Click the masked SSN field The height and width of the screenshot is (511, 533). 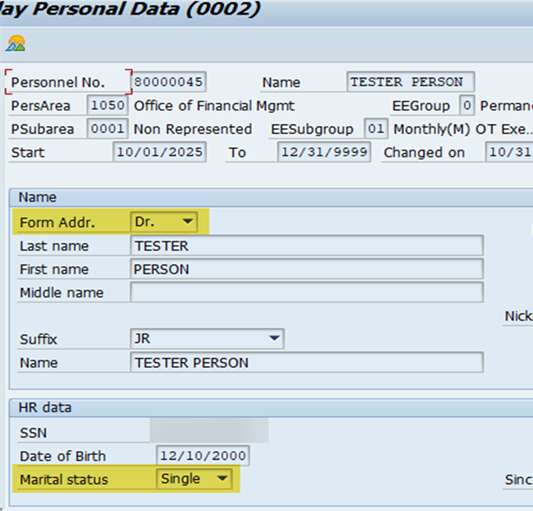(x=209, y=431)
